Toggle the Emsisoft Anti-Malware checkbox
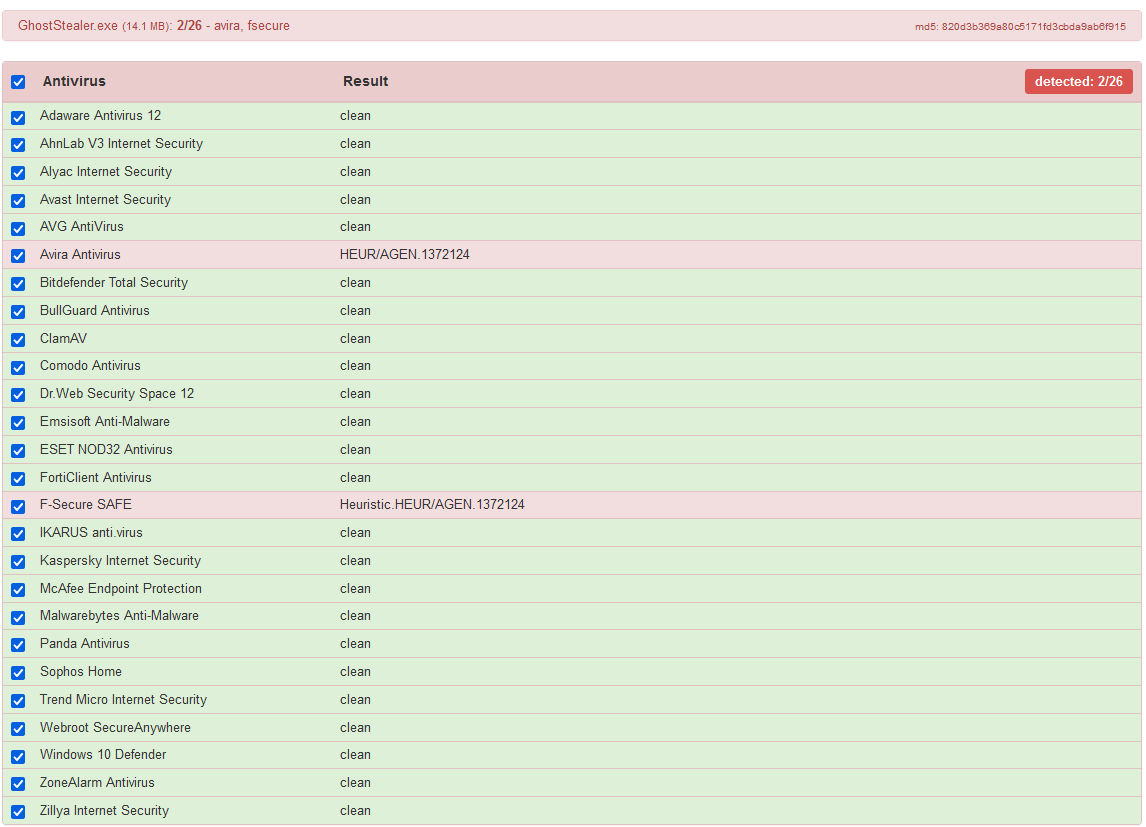This screenshot has height=827, width=1146. coord(18,422)
